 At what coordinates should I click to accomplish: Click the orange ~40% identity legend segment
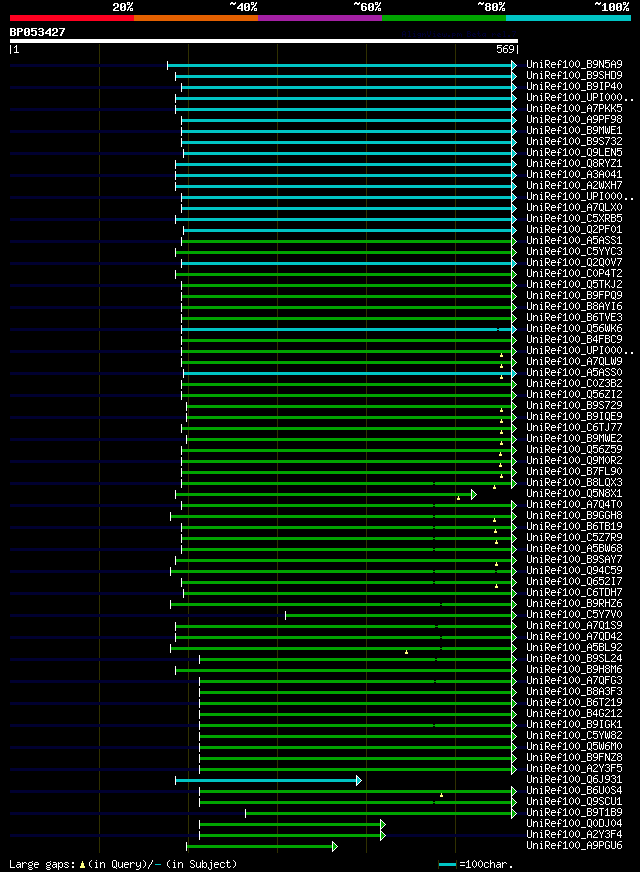pyautogui.click(x=196, y=18)
